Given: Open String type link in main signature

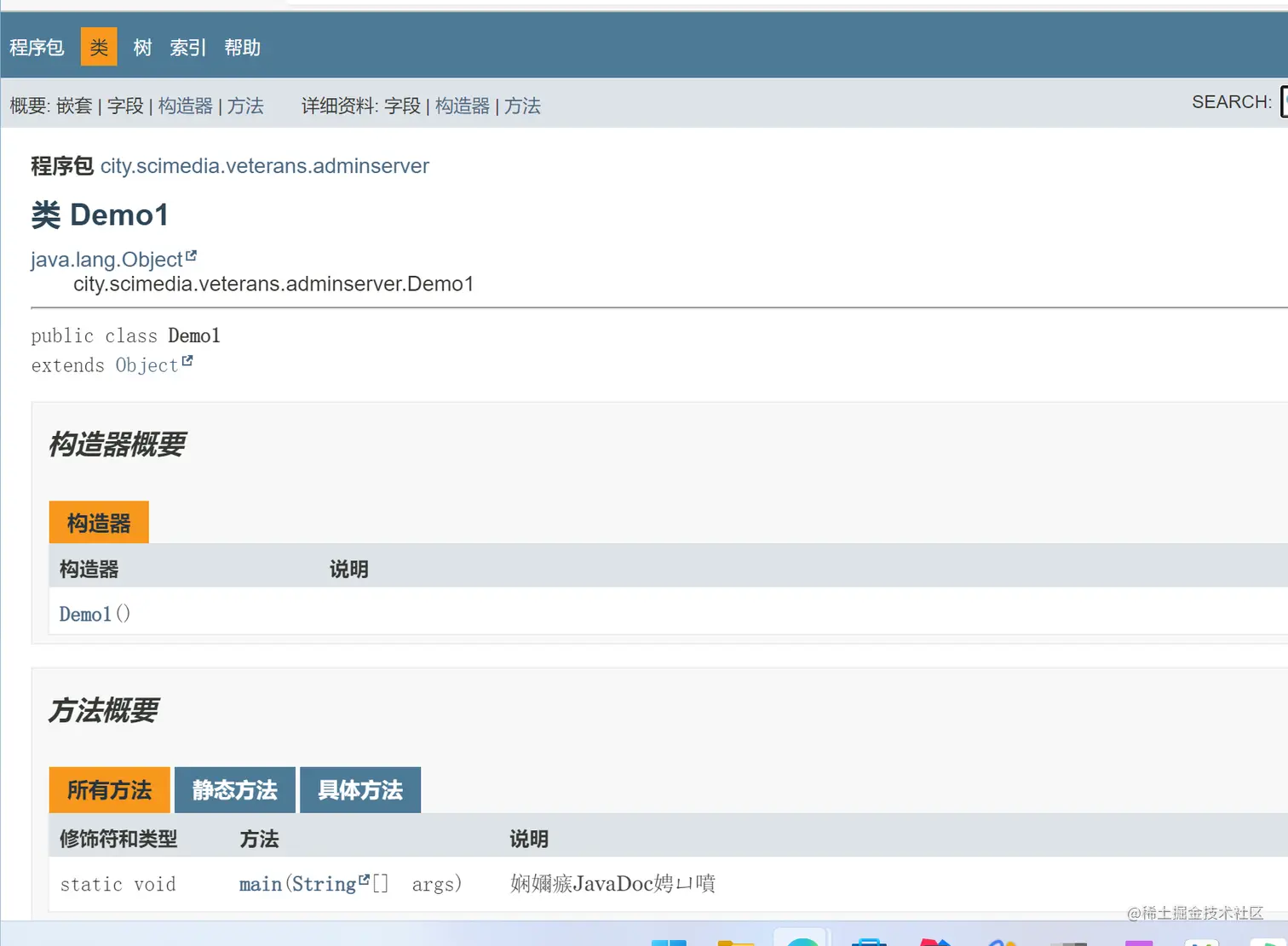Looking at the screenshot, I should [324, 885].
